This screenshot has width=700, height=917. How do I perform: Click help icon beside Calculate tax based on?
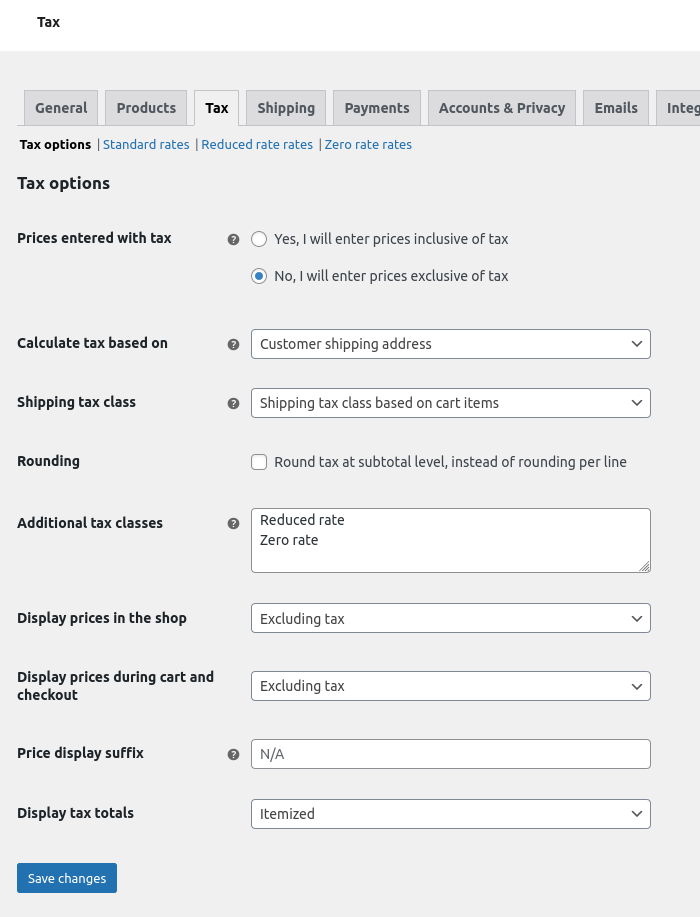[233, 344]
